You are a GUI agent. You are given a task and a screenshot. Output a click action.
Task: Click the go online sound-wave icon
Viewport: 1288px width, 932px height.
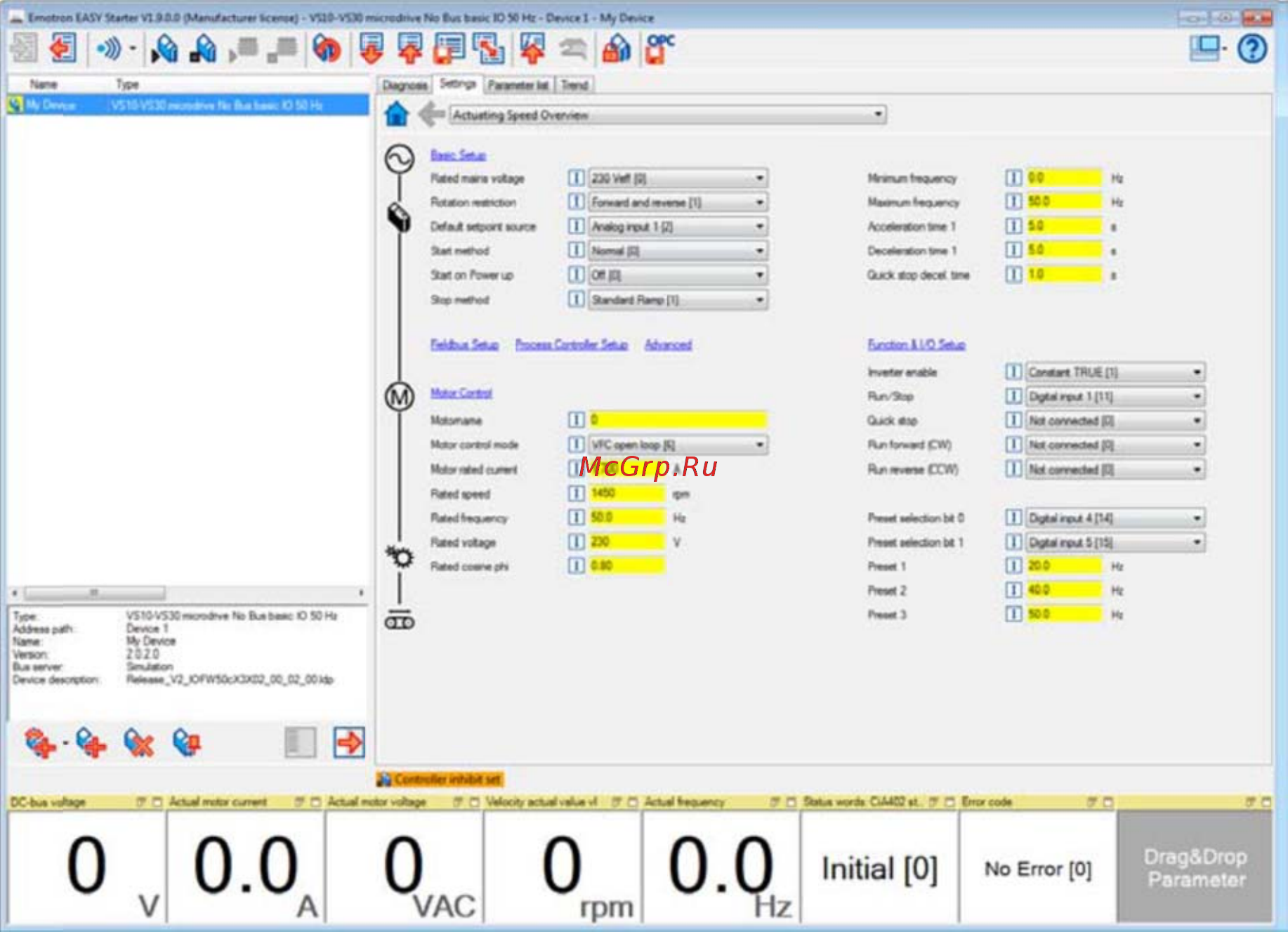109,49
